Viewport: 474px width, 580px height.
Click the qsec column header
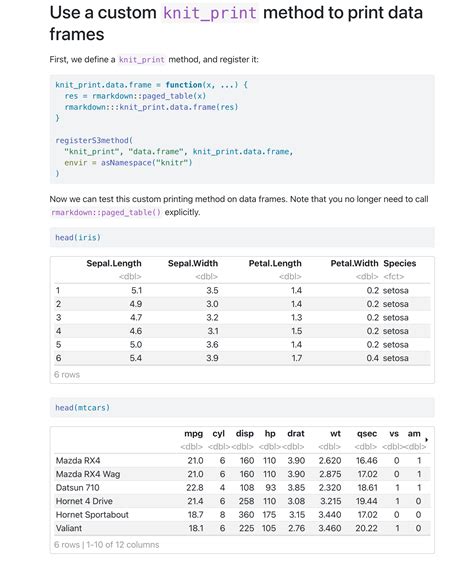(x=367, y=434)
